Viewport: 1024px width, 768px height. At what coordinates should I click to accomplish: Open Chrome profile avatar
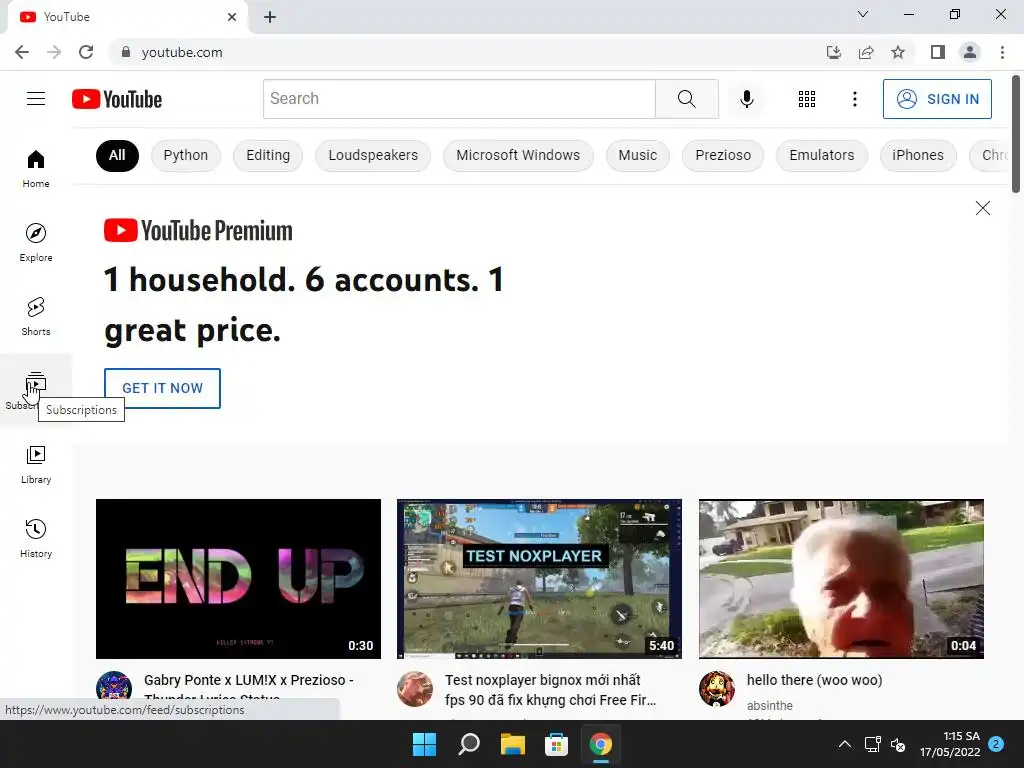pos(970,52)
